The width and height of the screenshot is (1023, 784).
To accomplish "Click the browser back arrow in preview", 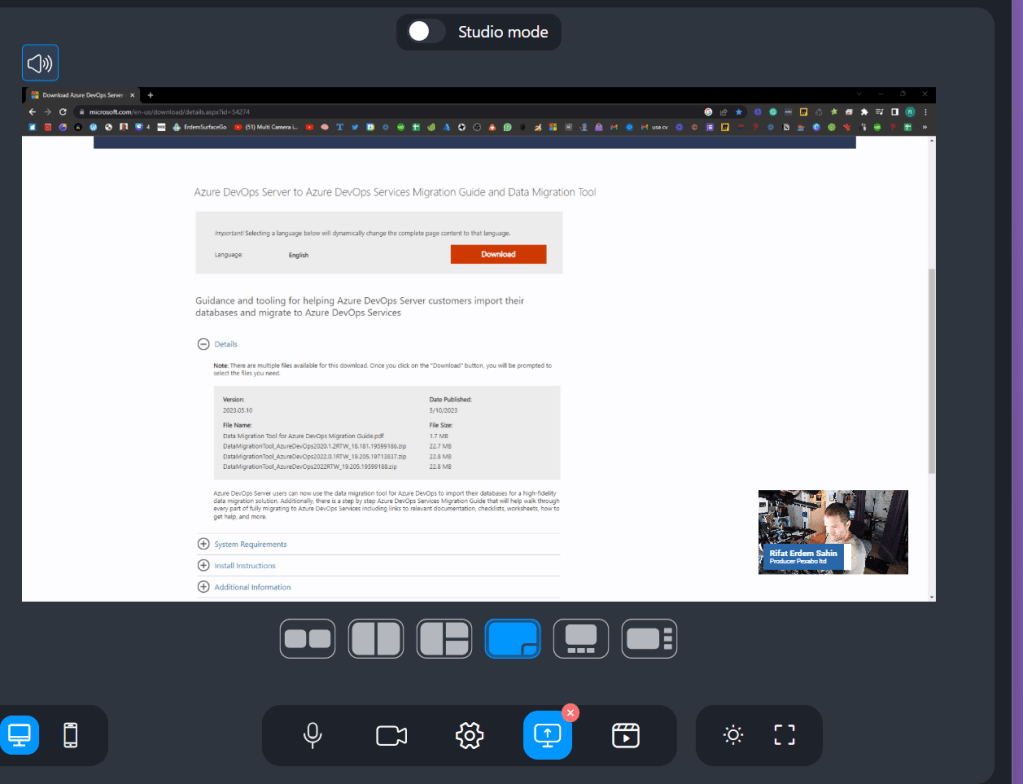I will pos(32,112).
